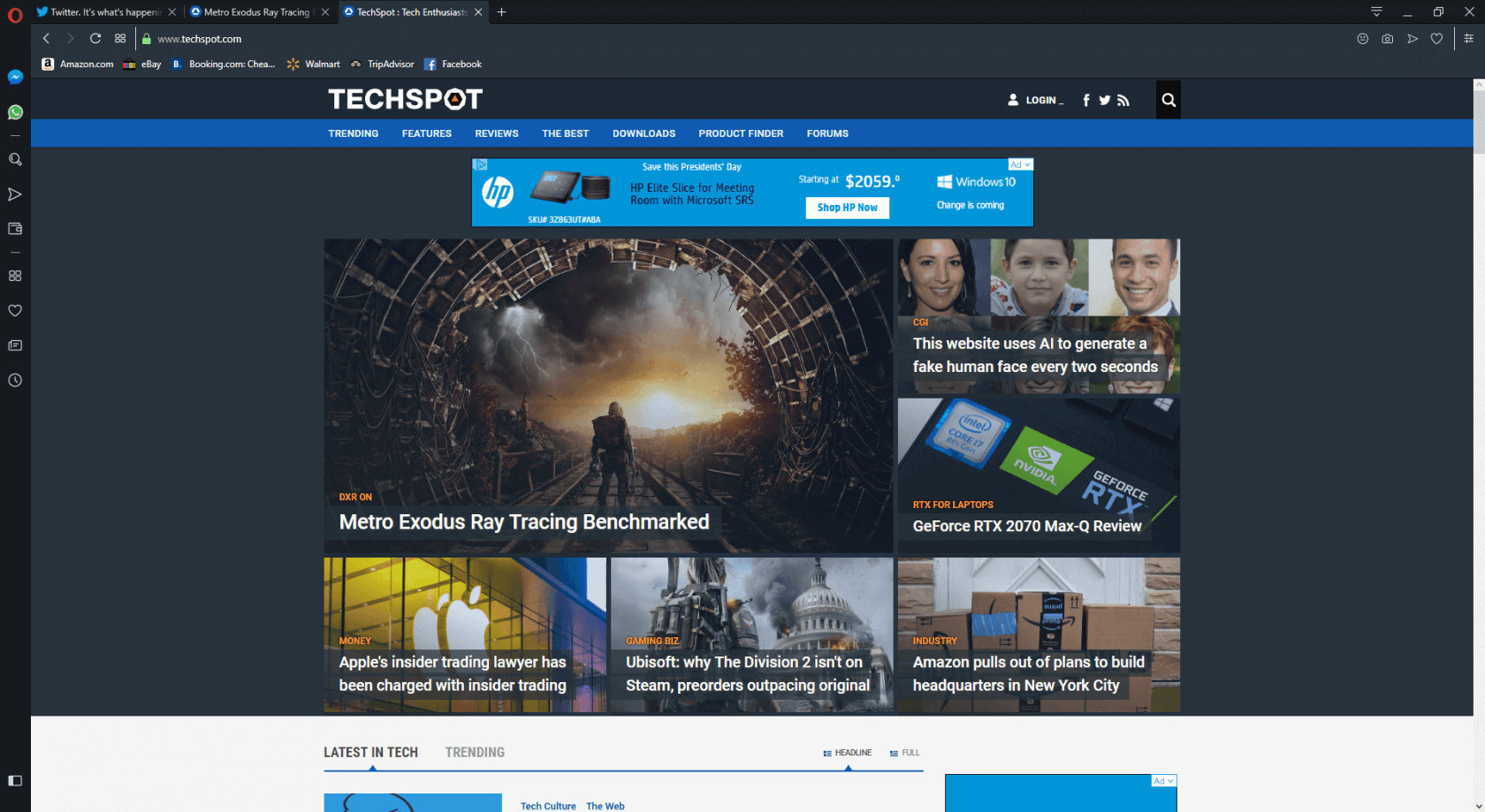Open the DOWNLOADS nav menu
The image size is (1485, 812).
tap(644, 133)
